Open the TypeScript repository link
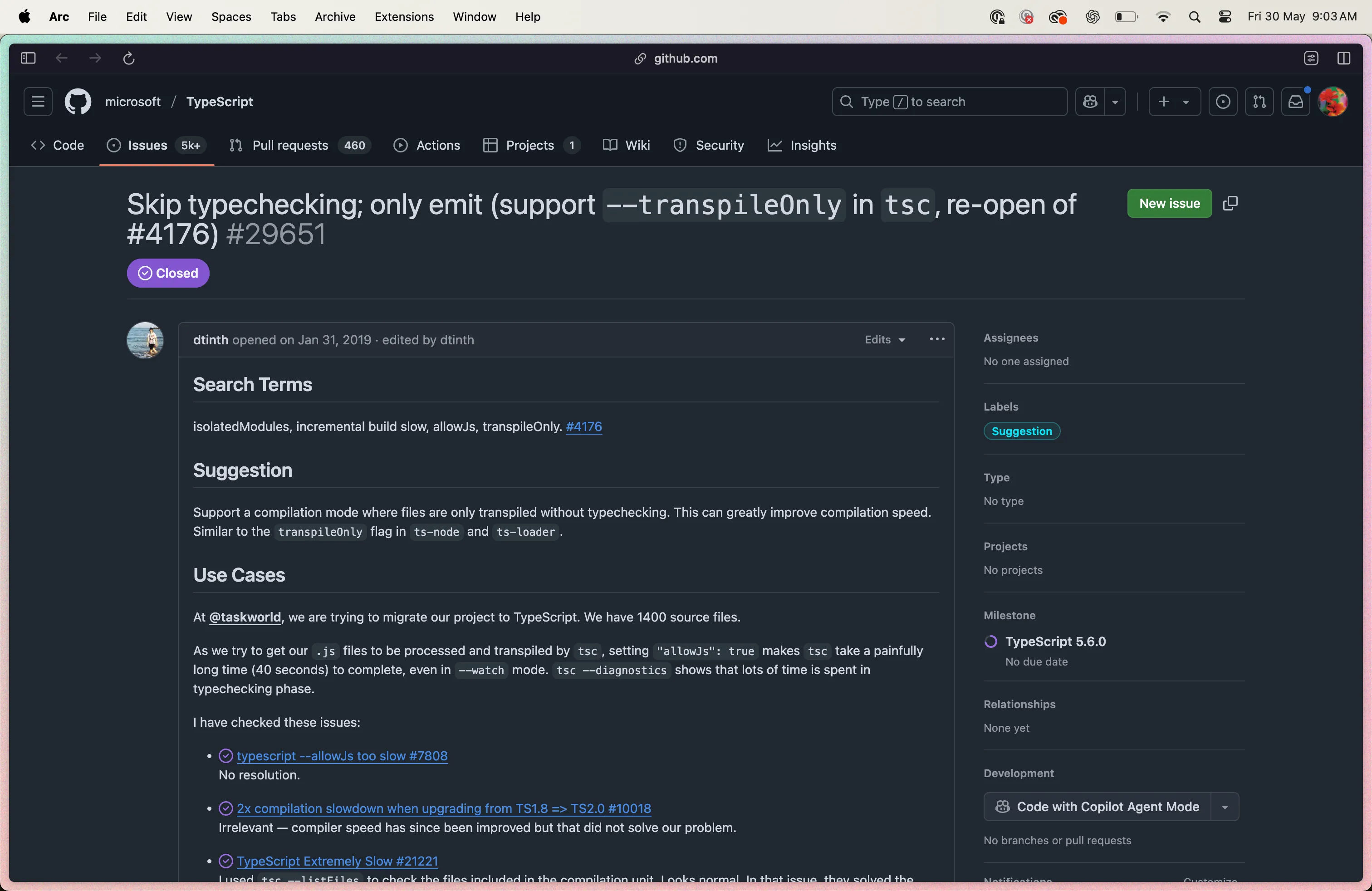The height and width of the screenshot is (891, 1372). coord(220,102)
